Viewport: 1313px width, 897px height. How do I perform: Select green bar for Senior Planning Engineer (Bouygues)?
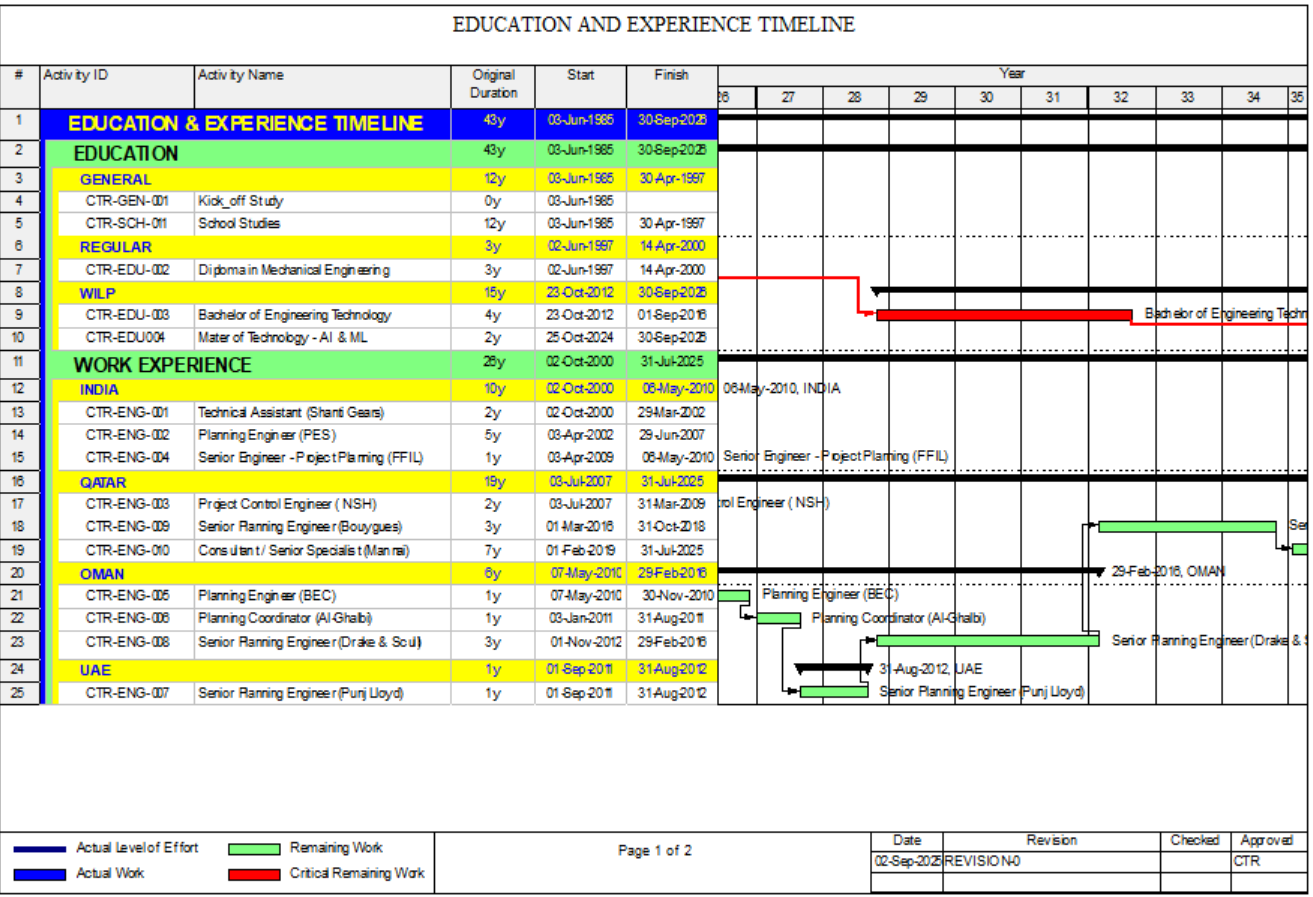click(x=1187, y=526)
